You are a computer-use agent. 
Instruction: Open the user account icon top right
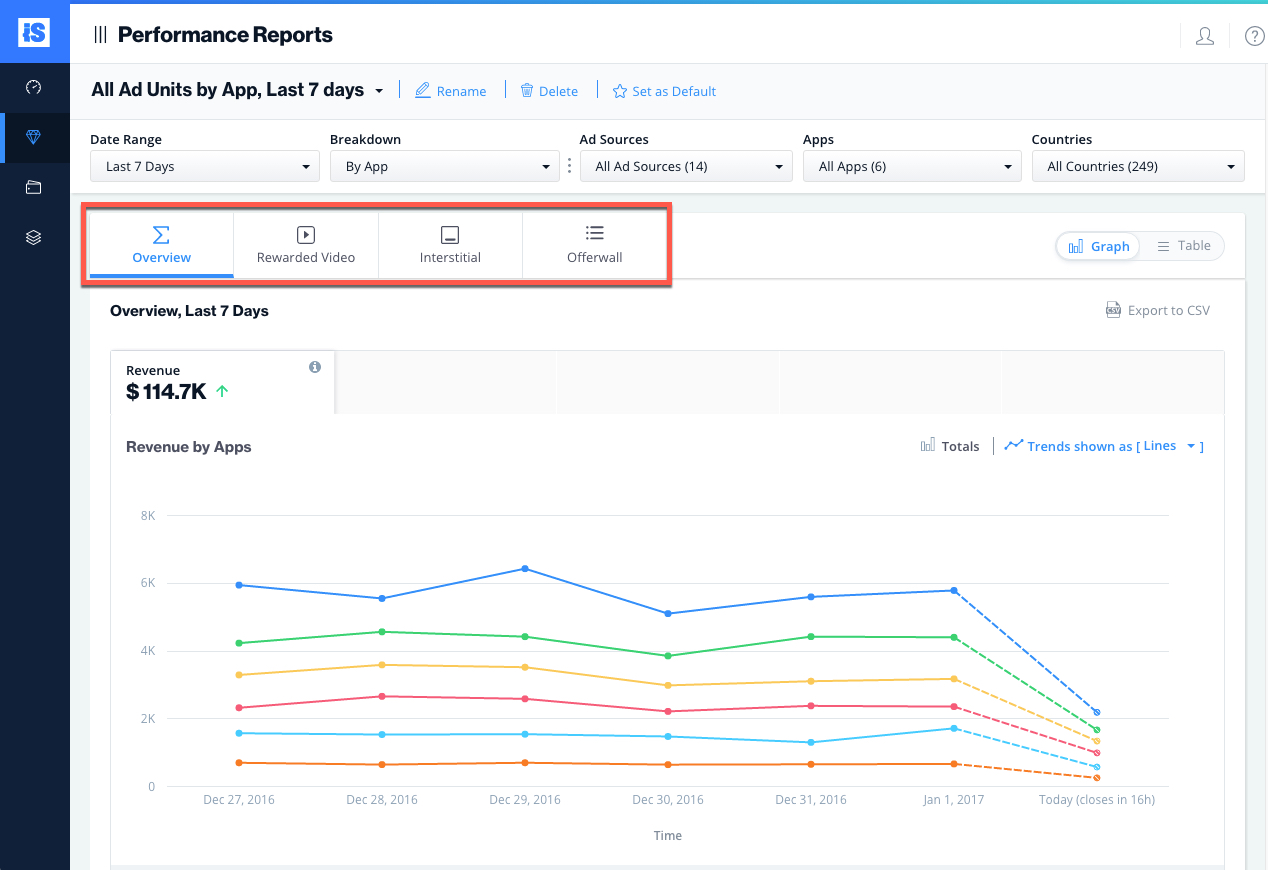pyautogui.click(x=1204, y=35)
